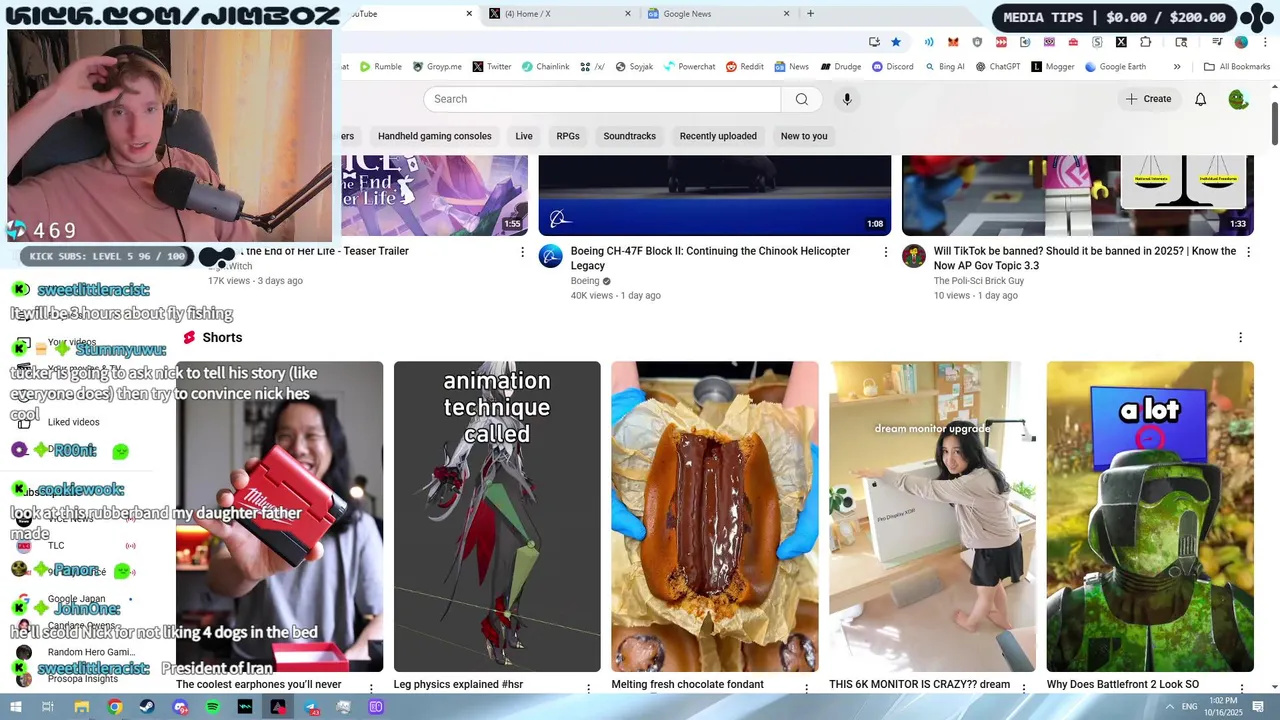Click the YouTube search magnifier button

point(801,99)
